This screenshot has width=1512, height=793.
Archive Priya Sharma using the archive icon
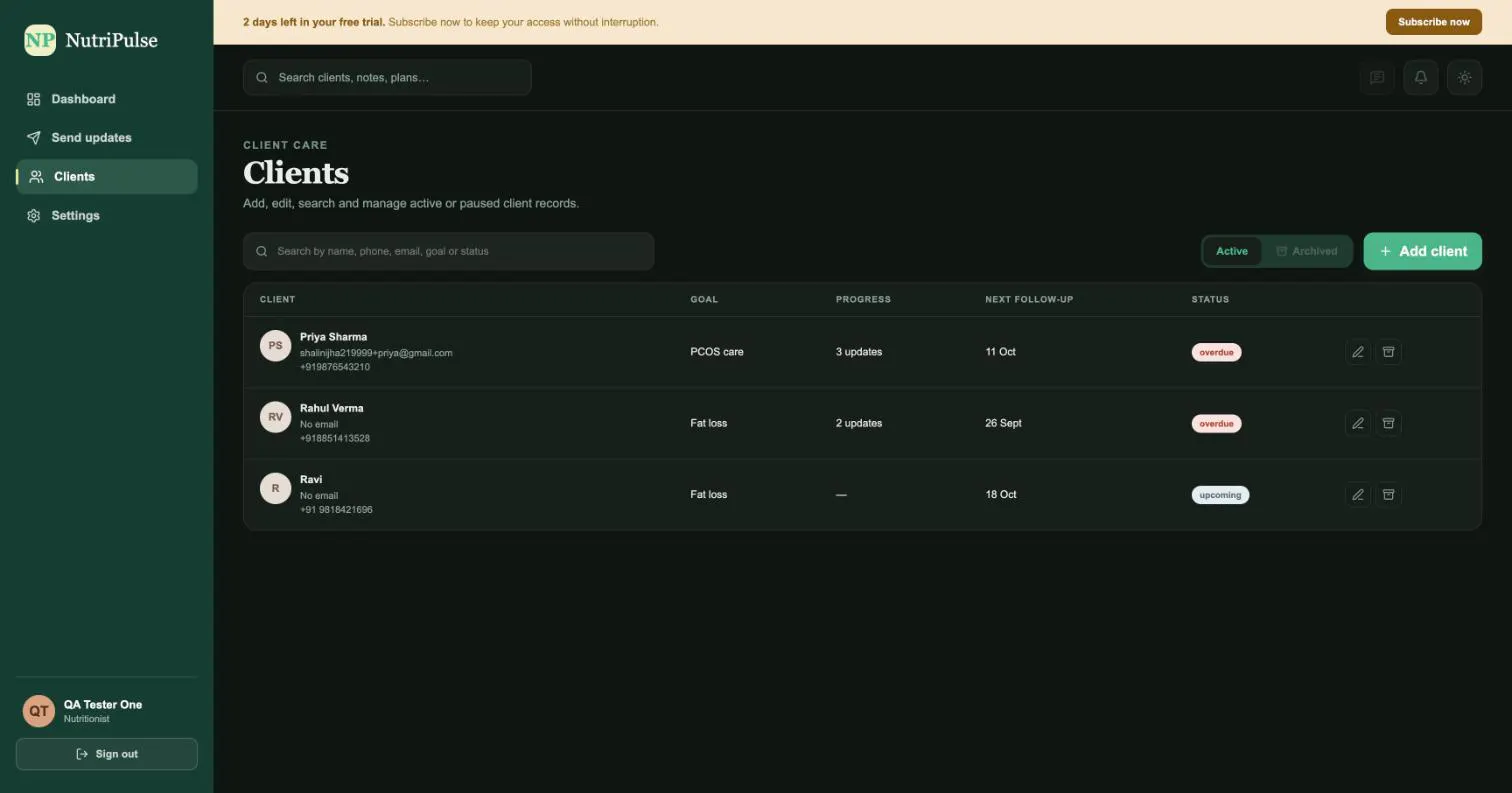tap(1388, 352)
